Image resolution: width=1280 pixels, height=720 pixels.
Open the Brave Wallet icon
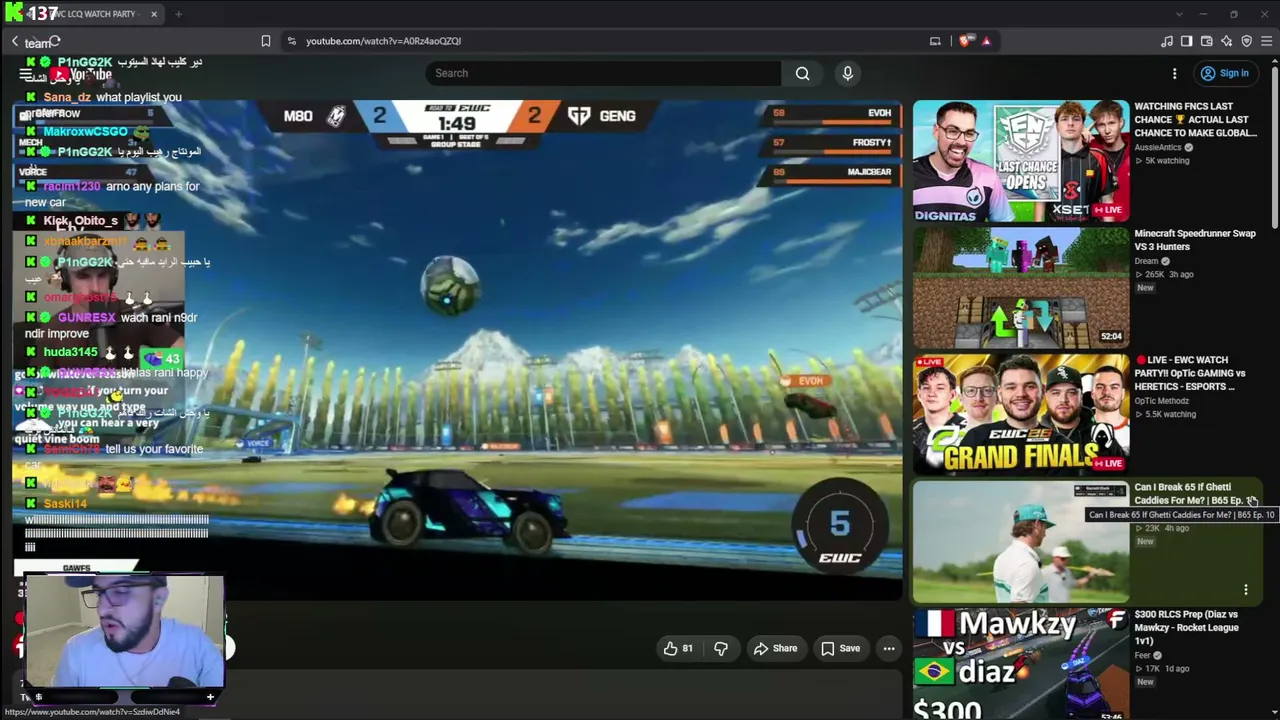click(x=1207, y=41)
